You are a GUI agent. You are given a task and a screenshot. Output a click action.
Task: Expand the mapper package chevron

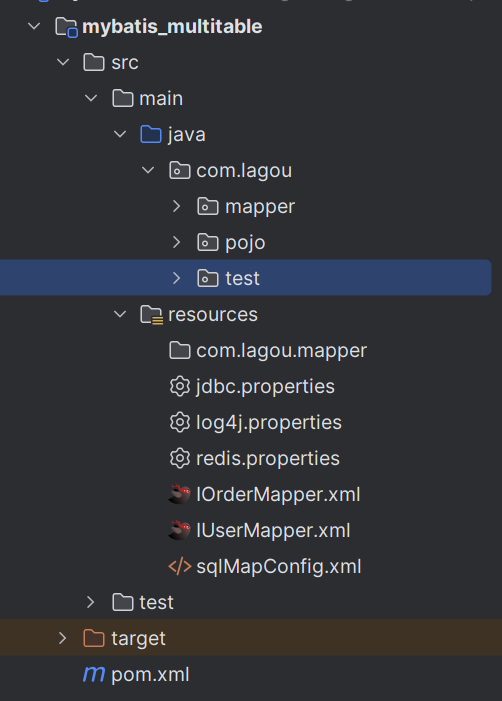(x=177, y=206)
